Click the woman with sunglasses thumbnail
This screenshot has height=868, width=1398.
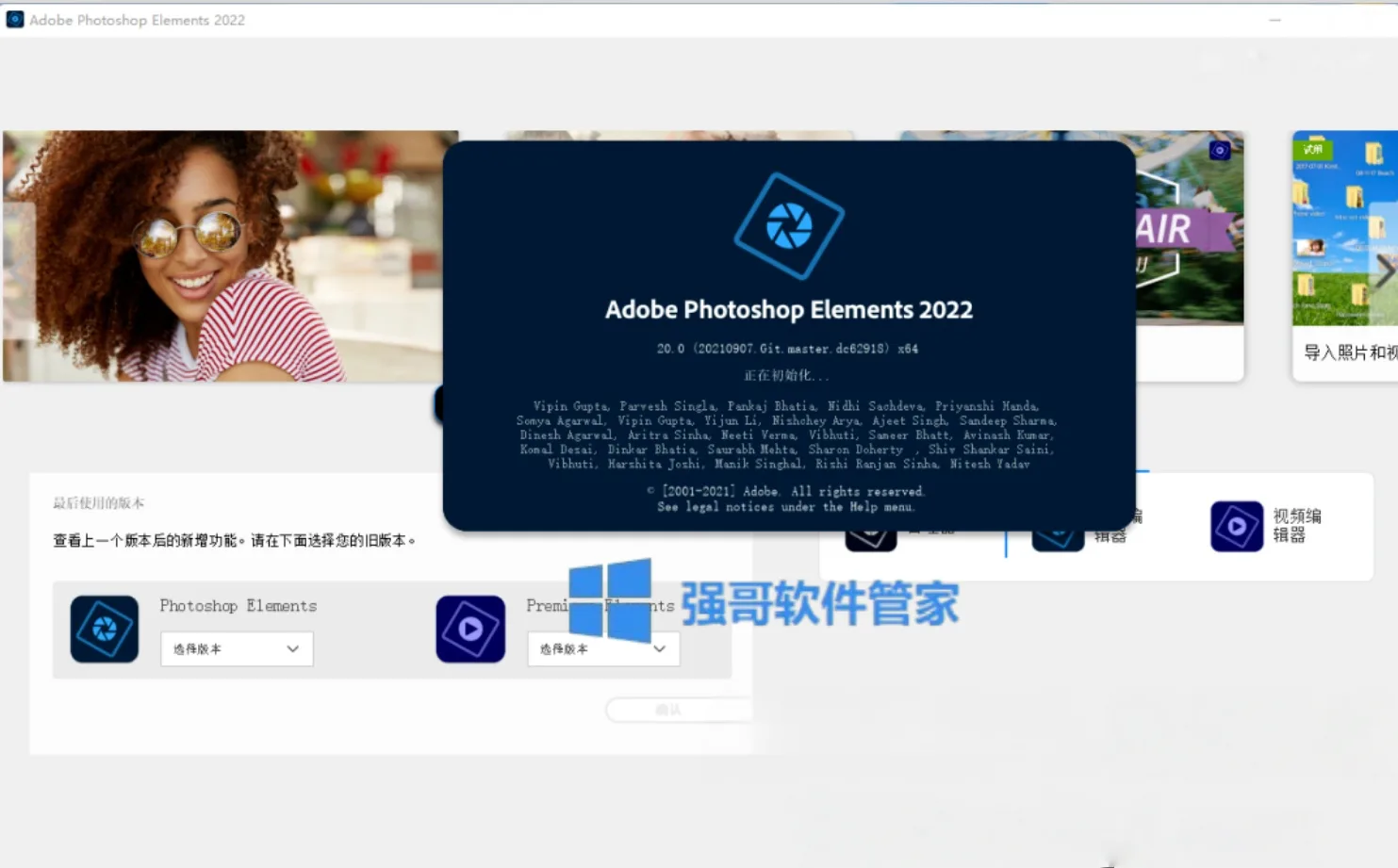(x=230, y=255)
